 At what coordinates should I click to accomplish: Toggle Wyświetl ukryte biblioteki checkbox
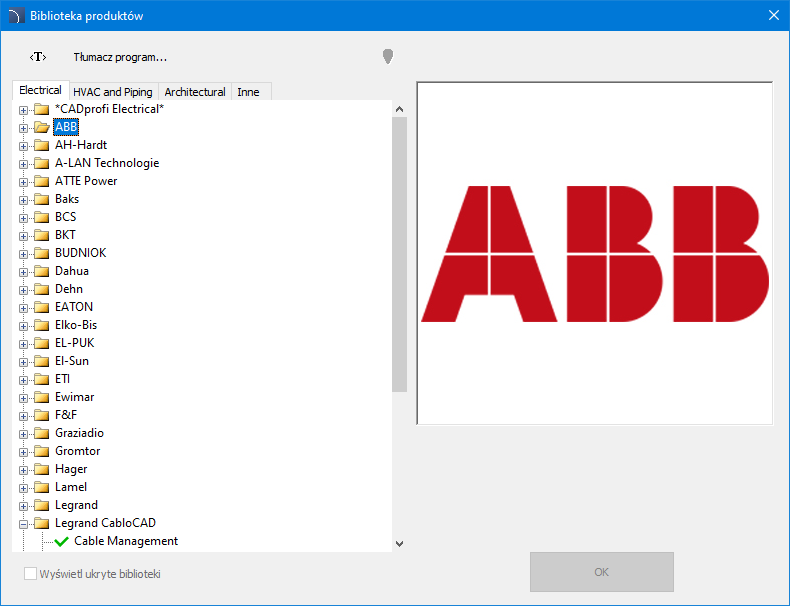30,574
